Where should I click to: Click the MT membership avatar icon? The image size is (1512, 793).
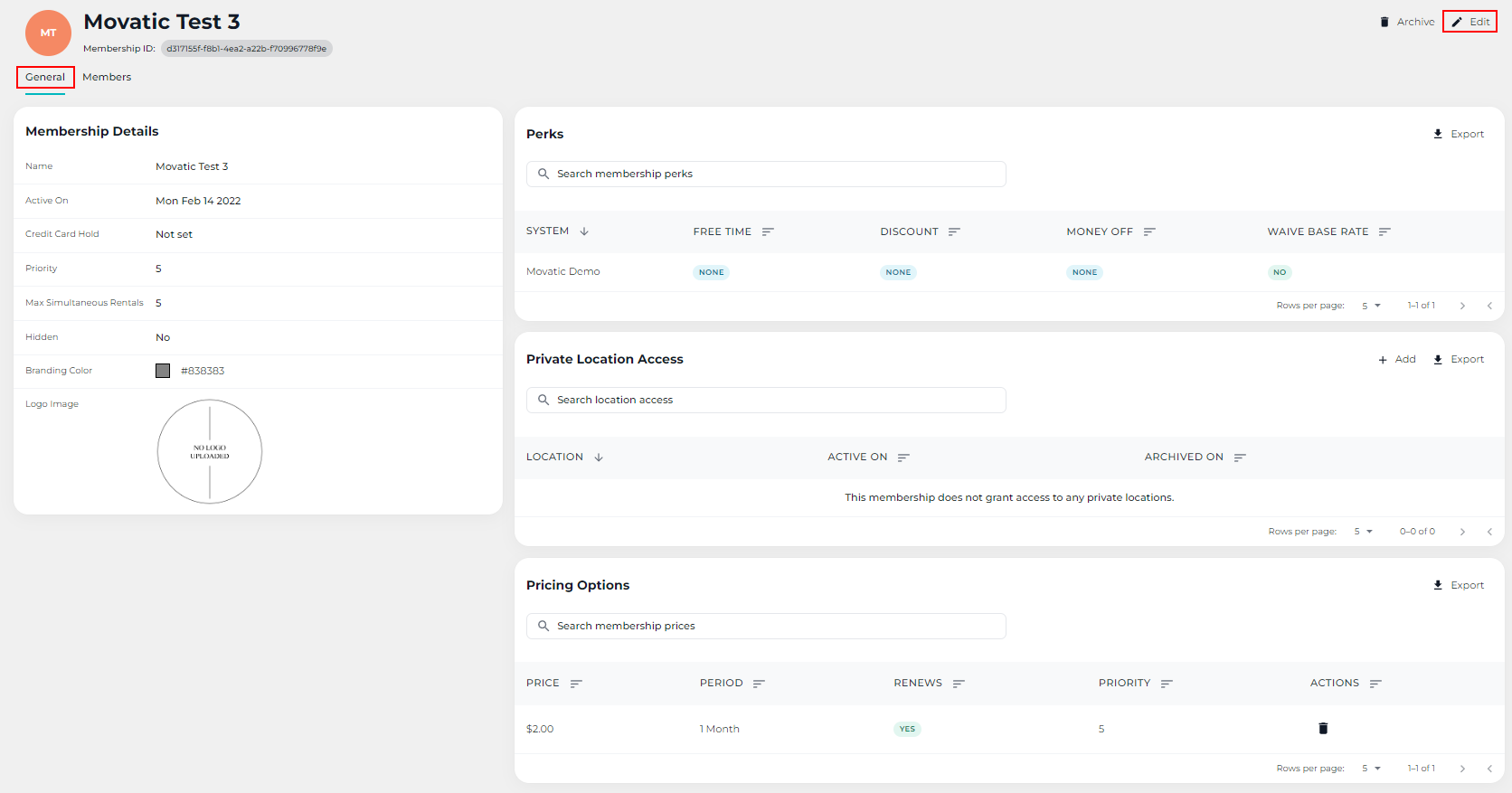click(x=48, y=33)
